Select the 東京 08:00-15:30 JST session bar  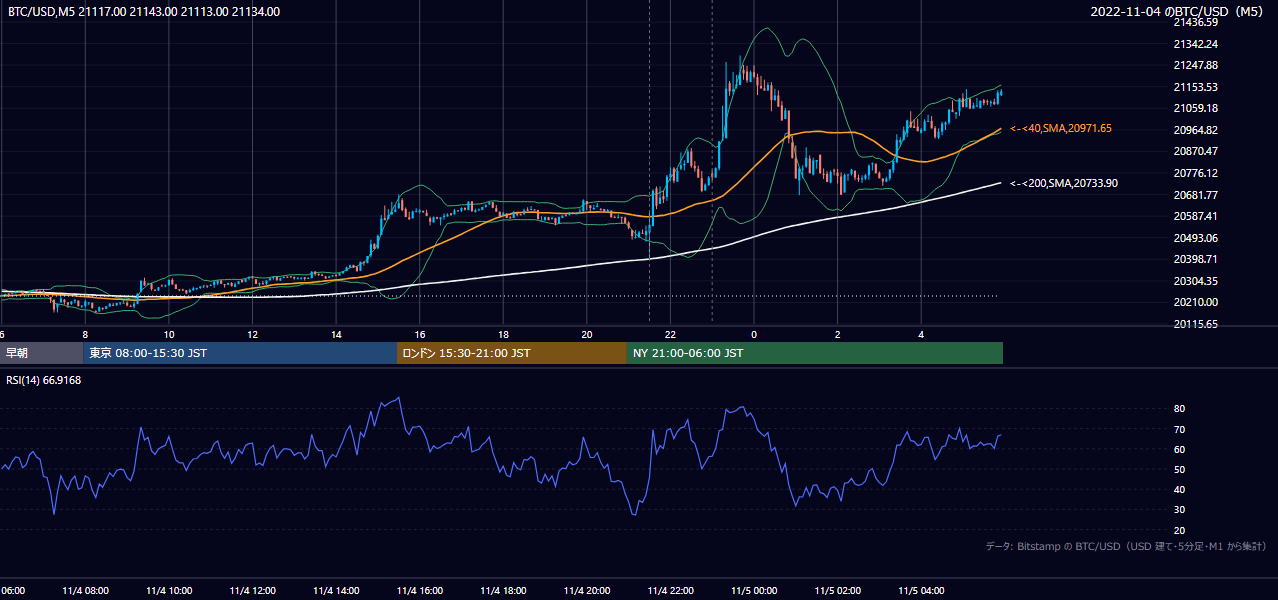[x=240, y=353]
